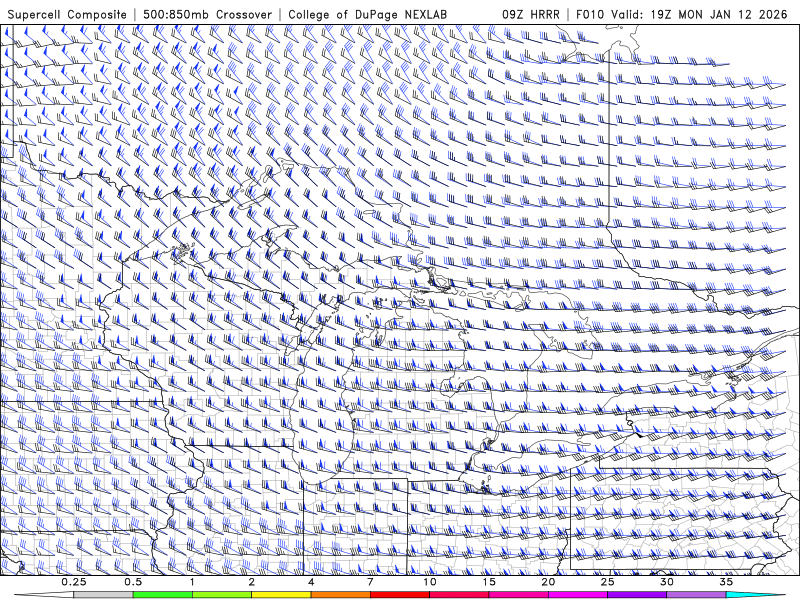
Task: Click the "09Z HRRR" model run label
Action: coord(531,15)
